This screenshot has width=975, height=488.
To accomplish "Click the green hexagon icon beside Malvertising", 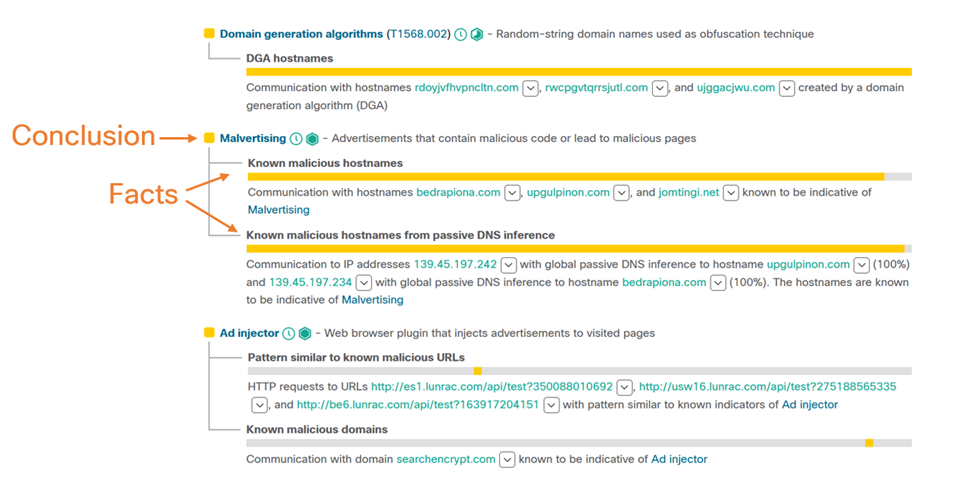I will [x=312, y=139].
